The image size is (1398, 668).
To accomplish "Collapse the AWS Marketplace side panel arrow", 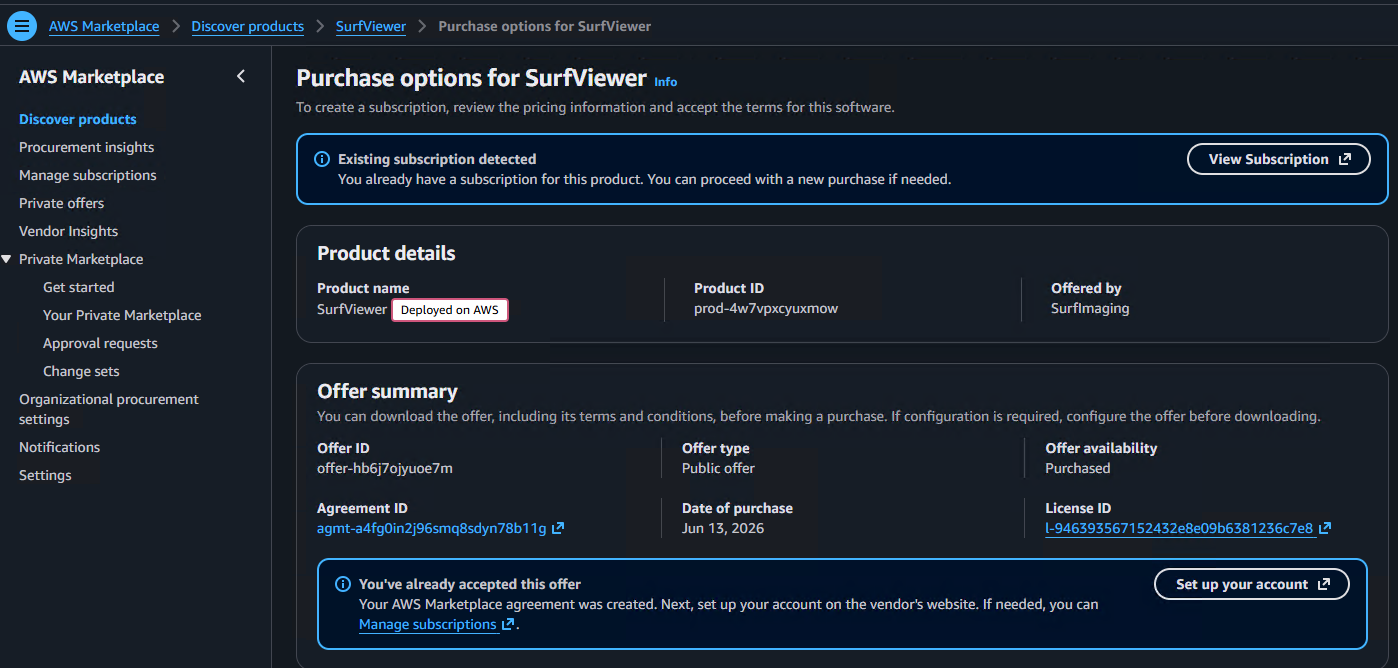I will (x=240, y=76).
